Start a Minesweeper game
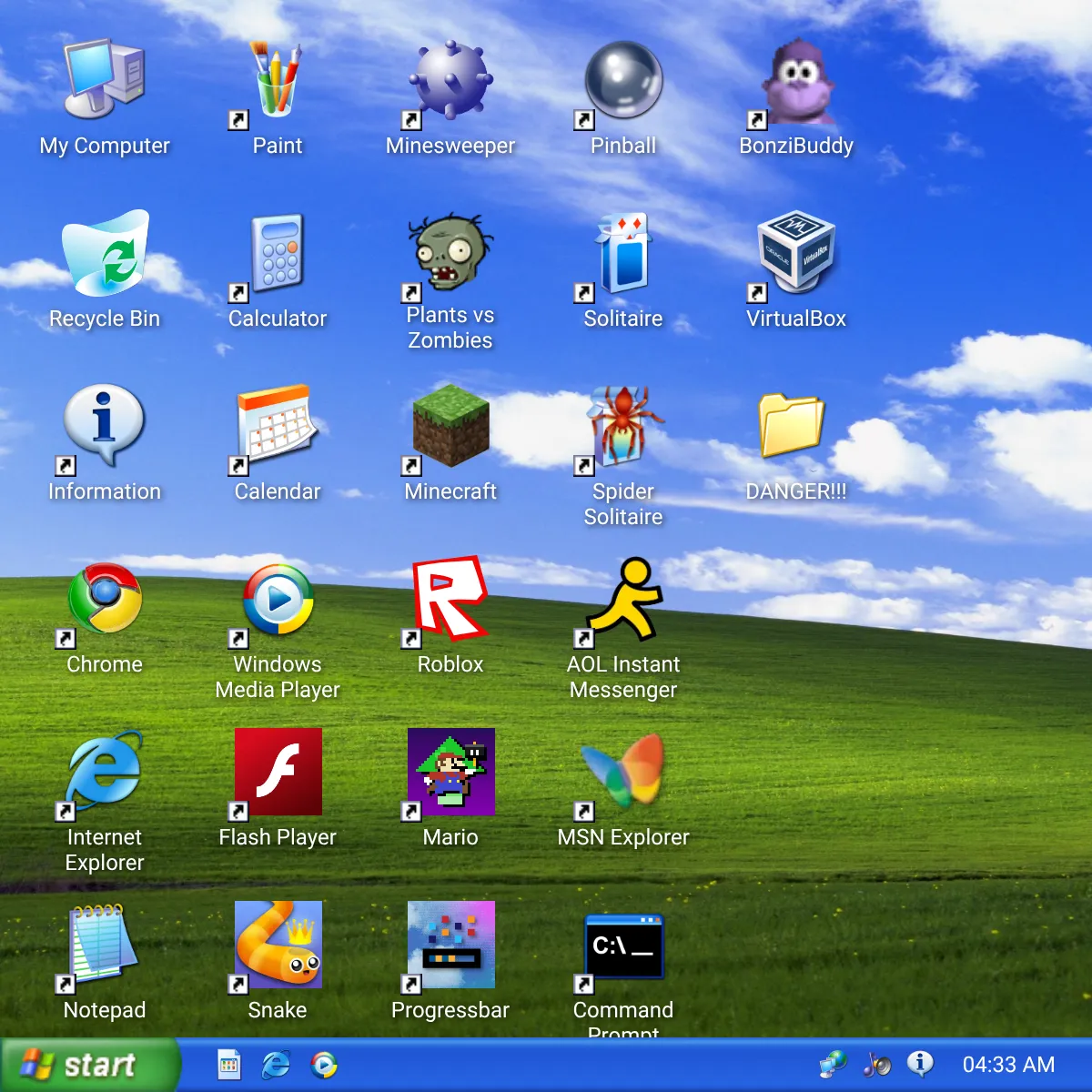This screenshot has height=1092, width=1092. pyautogui.click(x=450, y=82)
